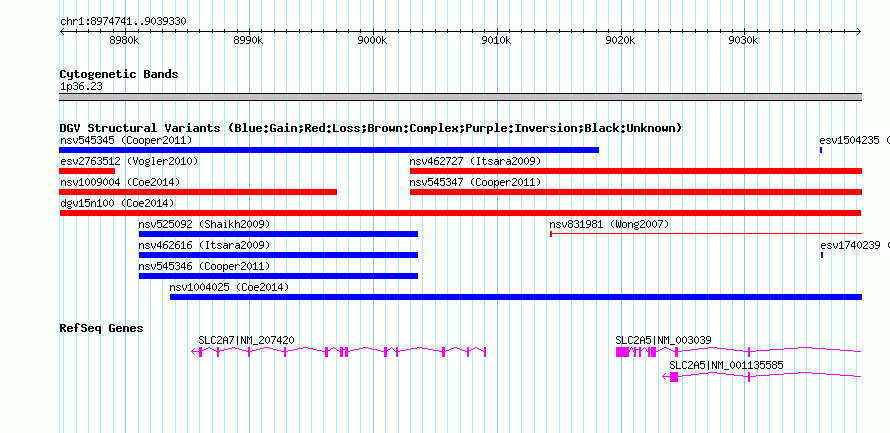Click the 9010k ruler position
Screen dimensions: 890x433
(497, 41)
